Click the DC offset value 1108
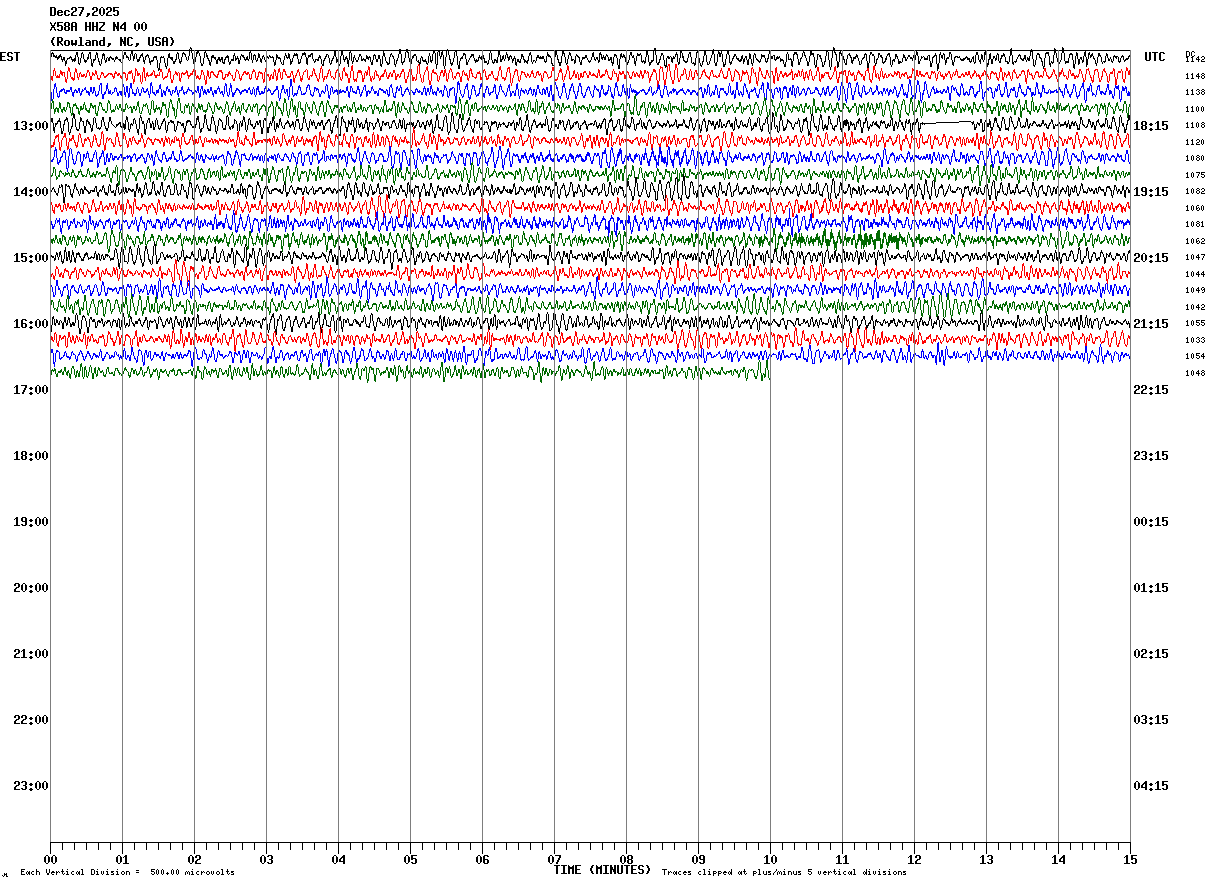The width and height of the screenshot is (1210, 886). tap(1195, 125)
